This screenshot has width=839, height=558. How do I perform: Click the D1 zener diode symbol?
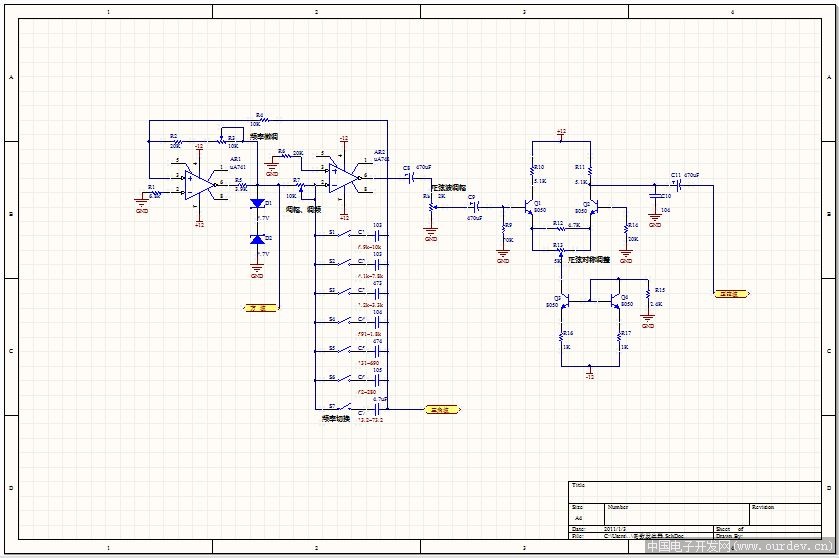click(x=257, y=204)
